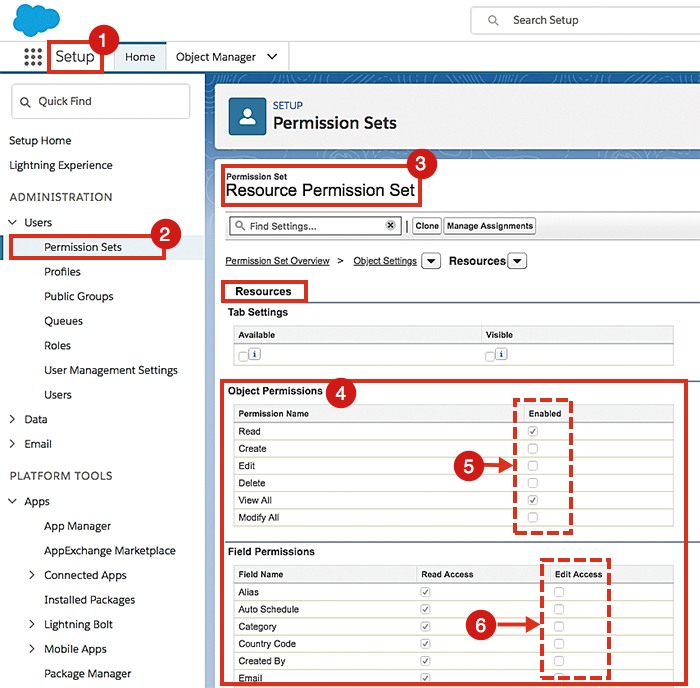Screen dimensions: 700x688
Task: Toggle Created By Read Access checkbox
Action: tap(425, 661)
